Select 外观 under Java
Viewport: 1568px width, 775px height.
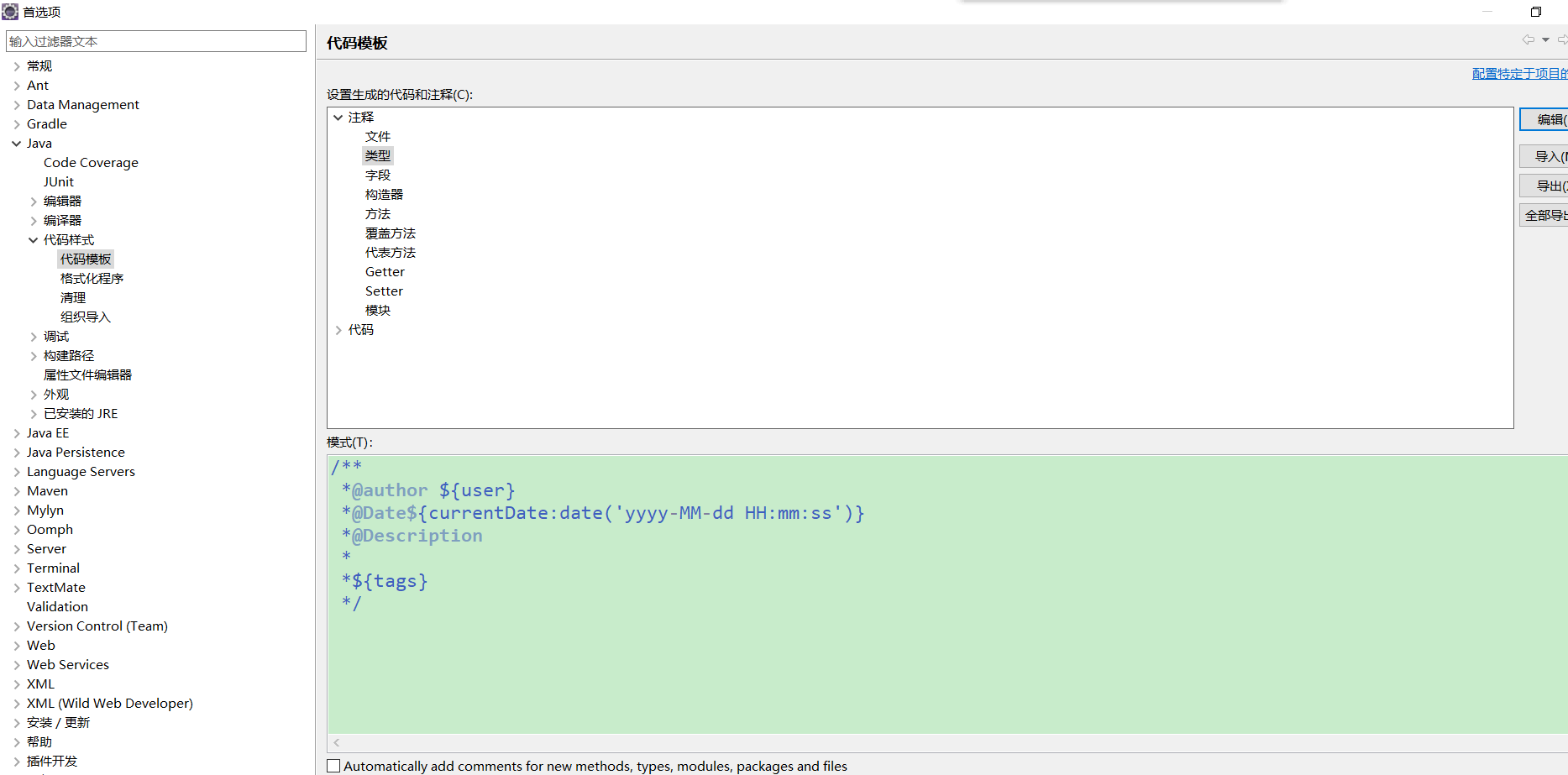pyautogui.click(x=56, y=395)
